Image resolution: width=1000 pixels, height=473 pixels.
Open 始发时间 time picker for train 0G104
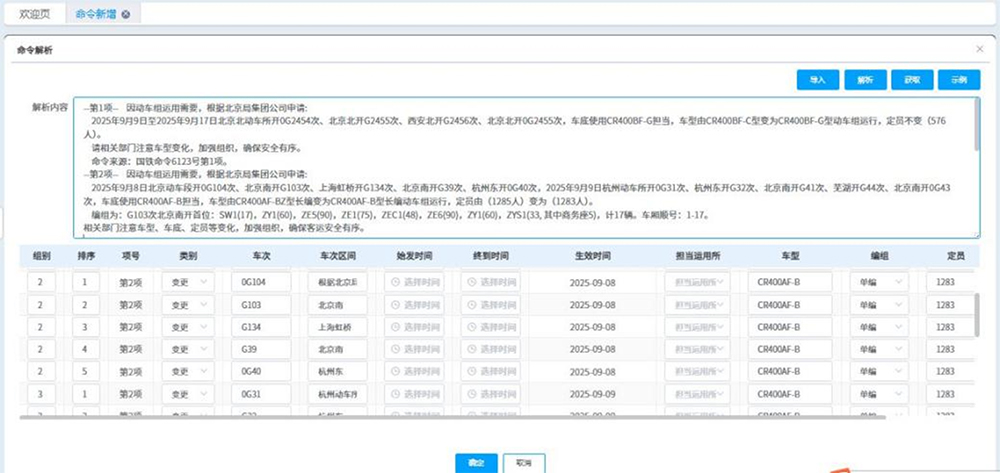(420, 282)
